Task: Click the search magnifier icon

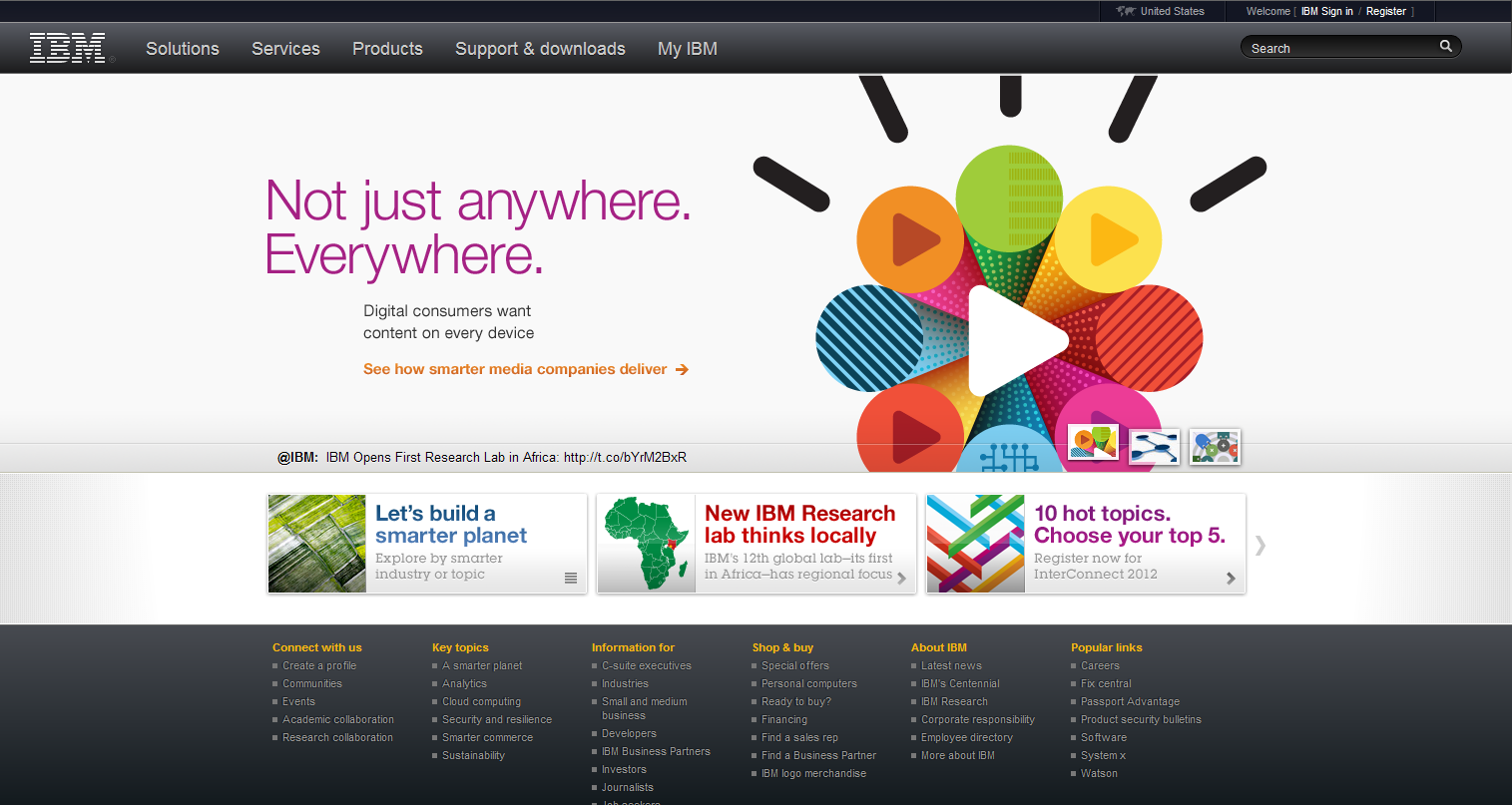Action: [x=1446, y=46]
